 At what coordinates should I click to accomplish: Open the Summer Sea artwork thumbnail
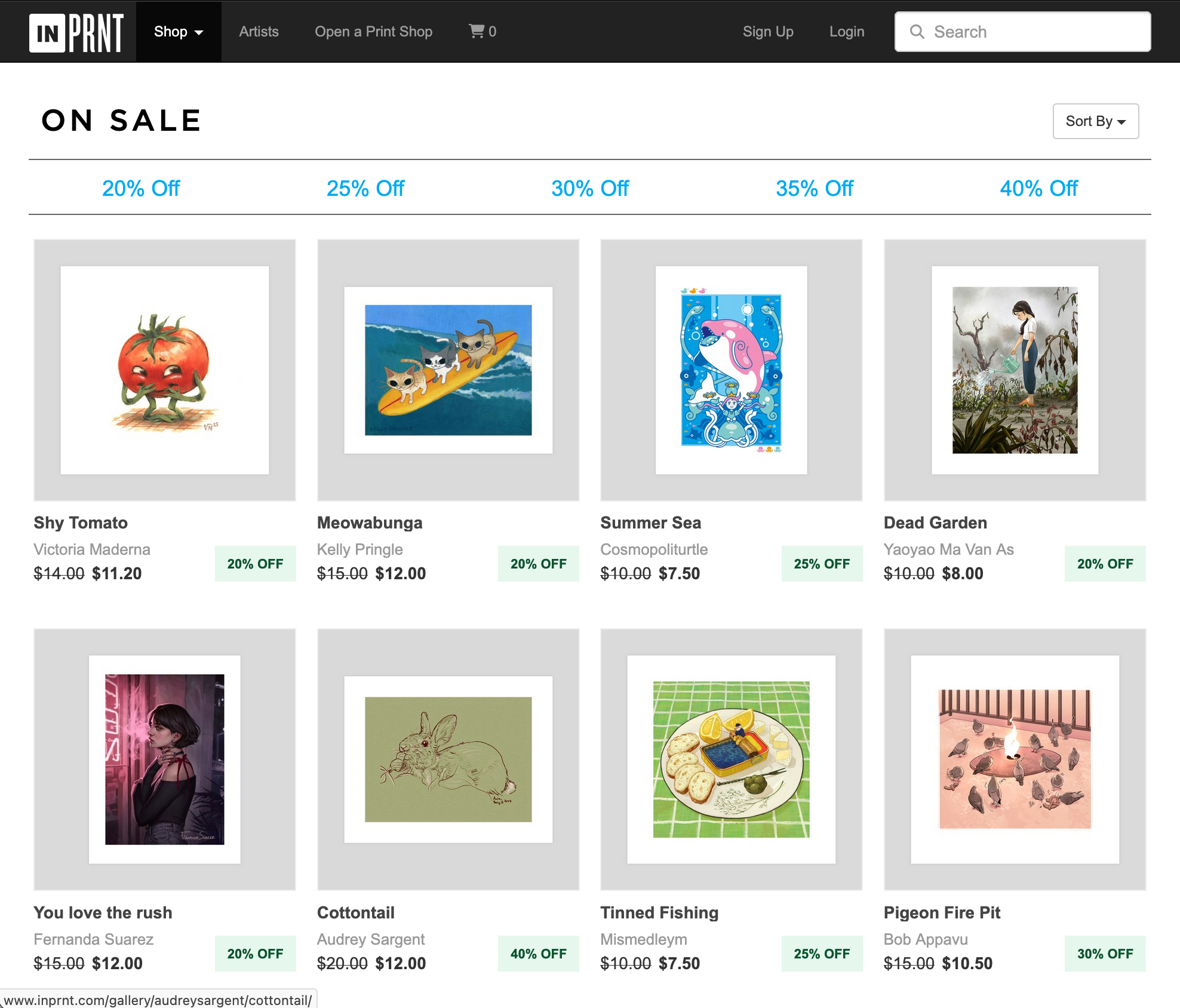coord(731,370)
